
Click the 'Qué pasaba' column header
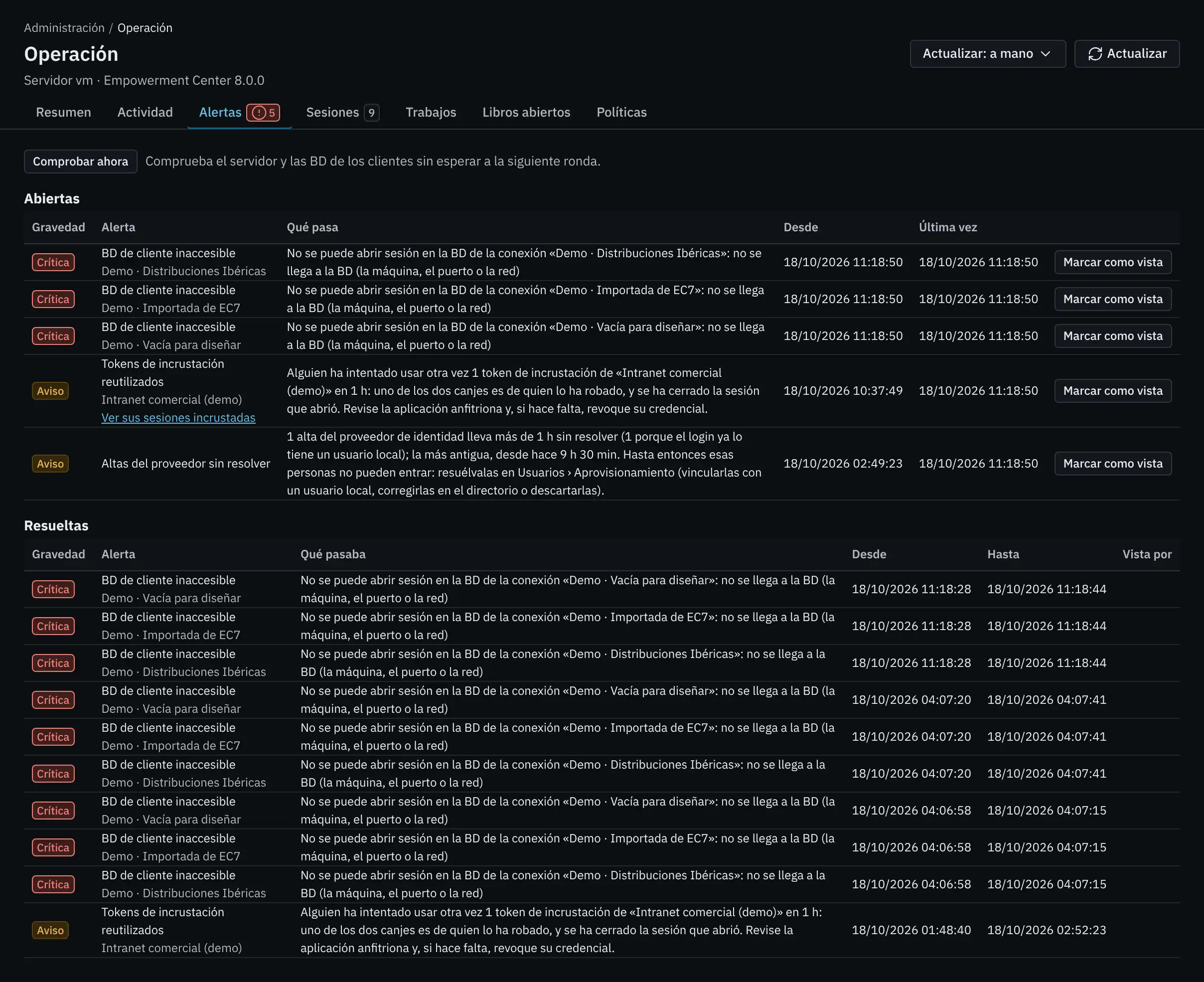332,554
